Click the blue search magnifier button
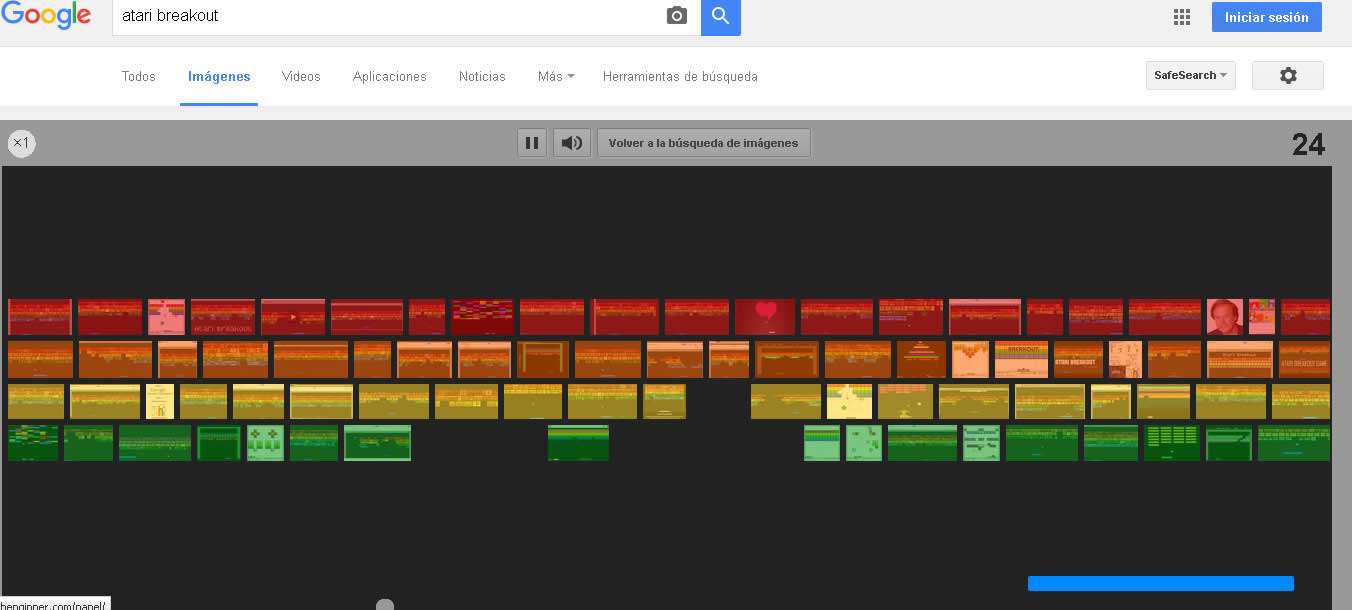Image resolution: width=1352 pixels, height=610 pixels. point(721,17)
